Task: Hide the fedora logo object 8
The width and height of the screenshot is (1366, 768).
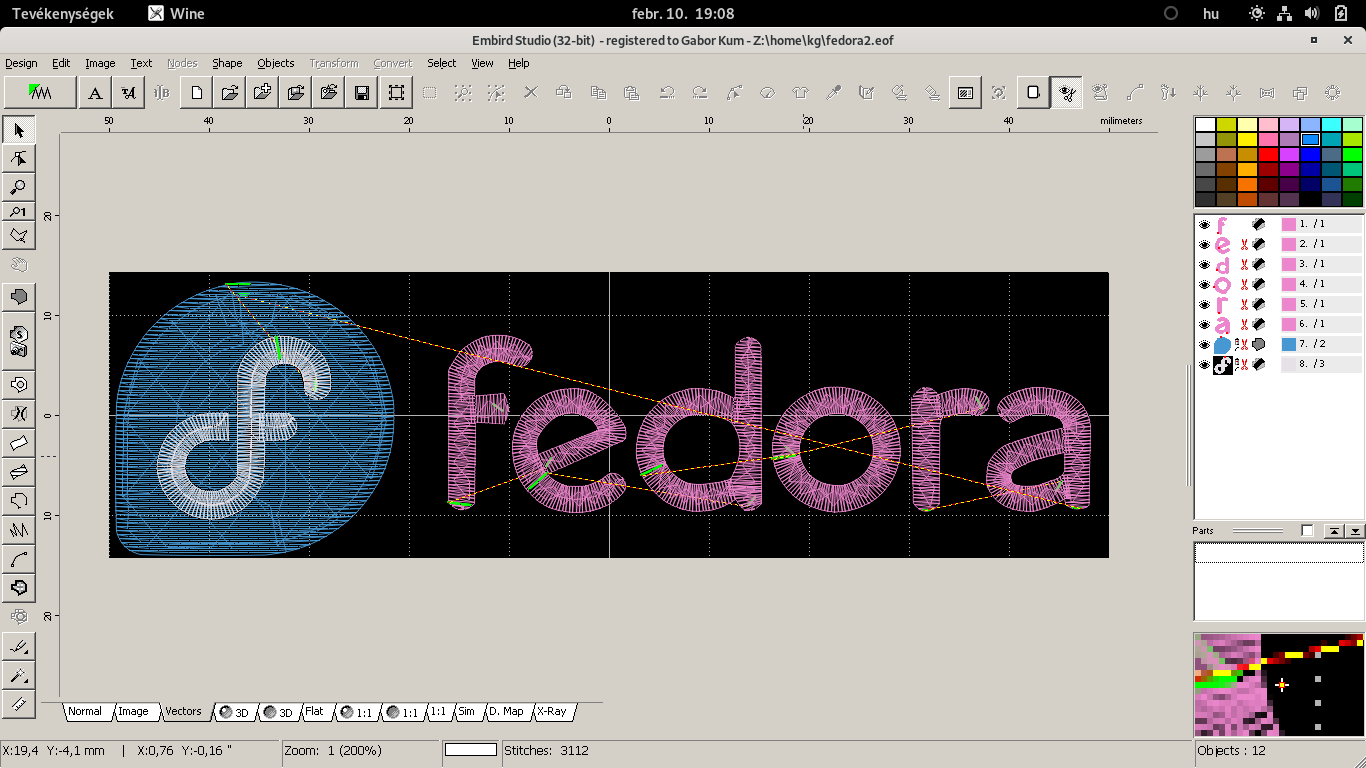Action: coord(1204,365)
